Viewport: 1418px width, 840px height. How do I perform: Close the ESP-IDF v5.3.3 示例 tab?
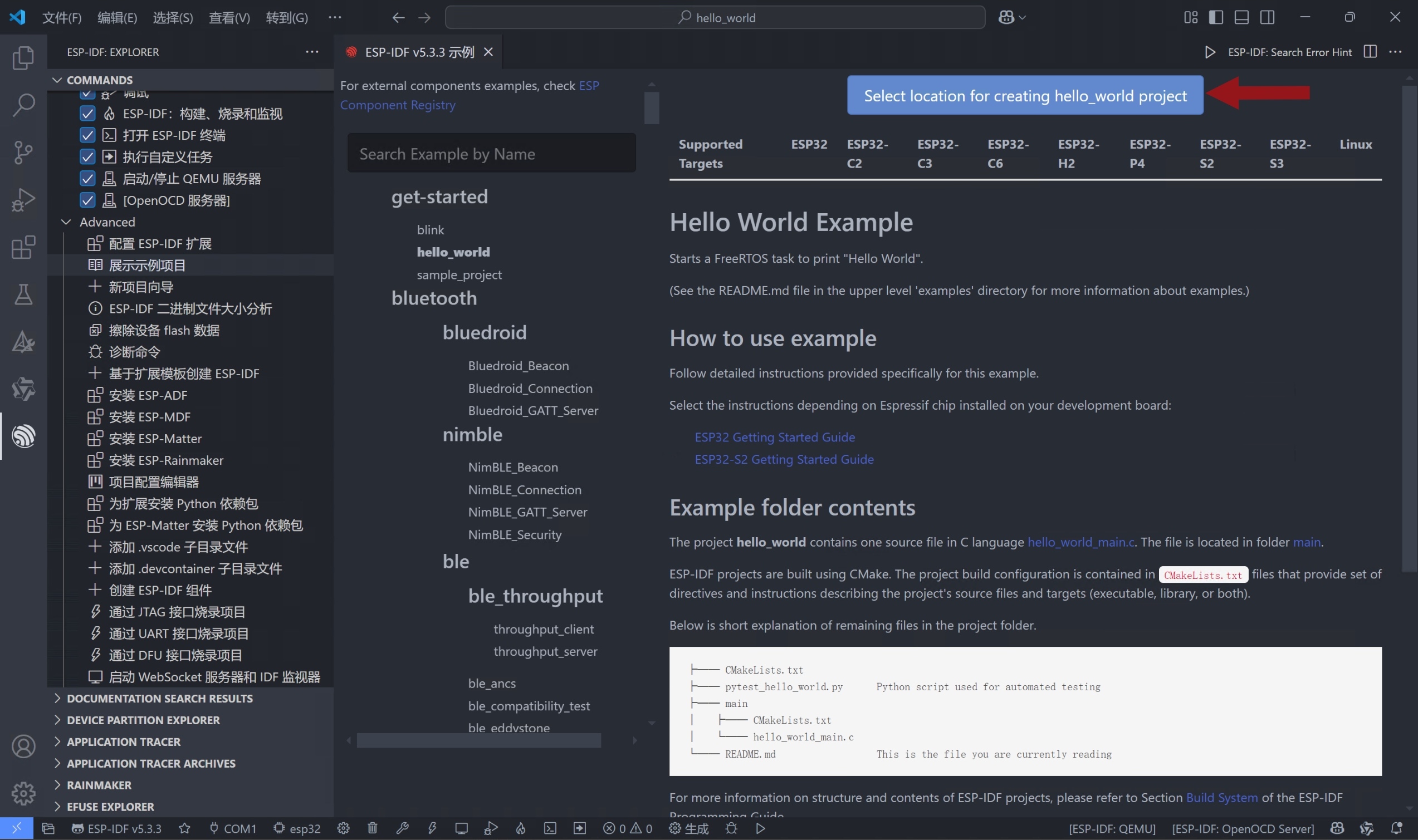click(x=488, y=52)
